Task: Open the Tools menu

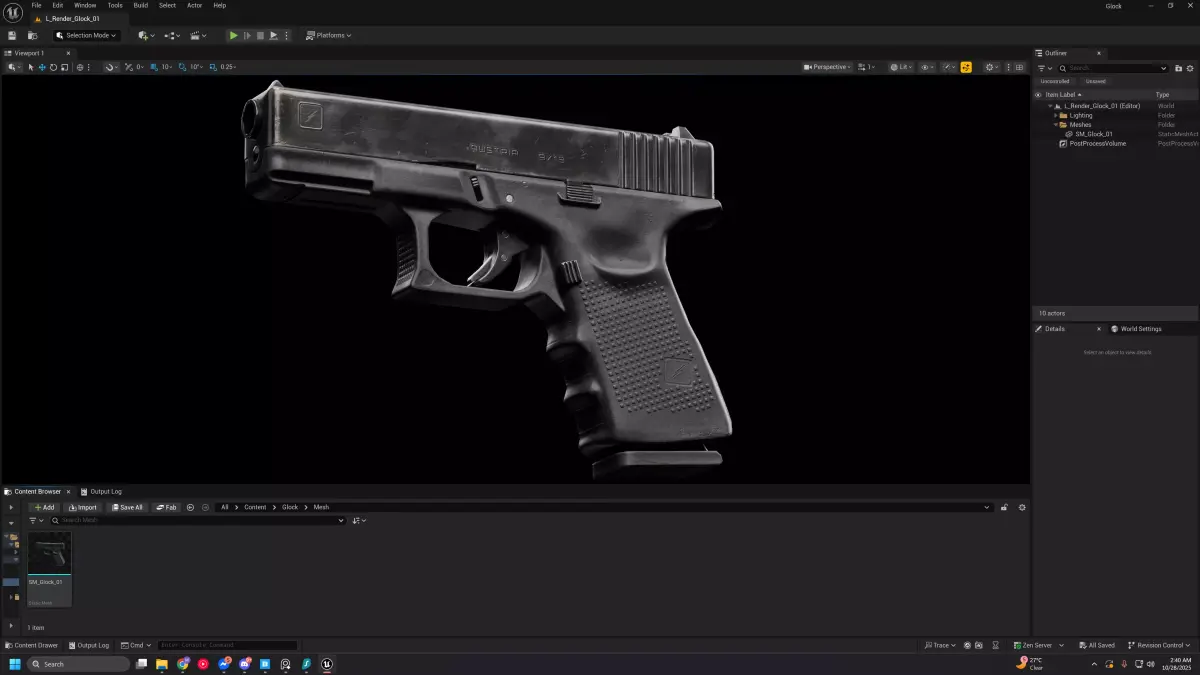Action: 115,5
